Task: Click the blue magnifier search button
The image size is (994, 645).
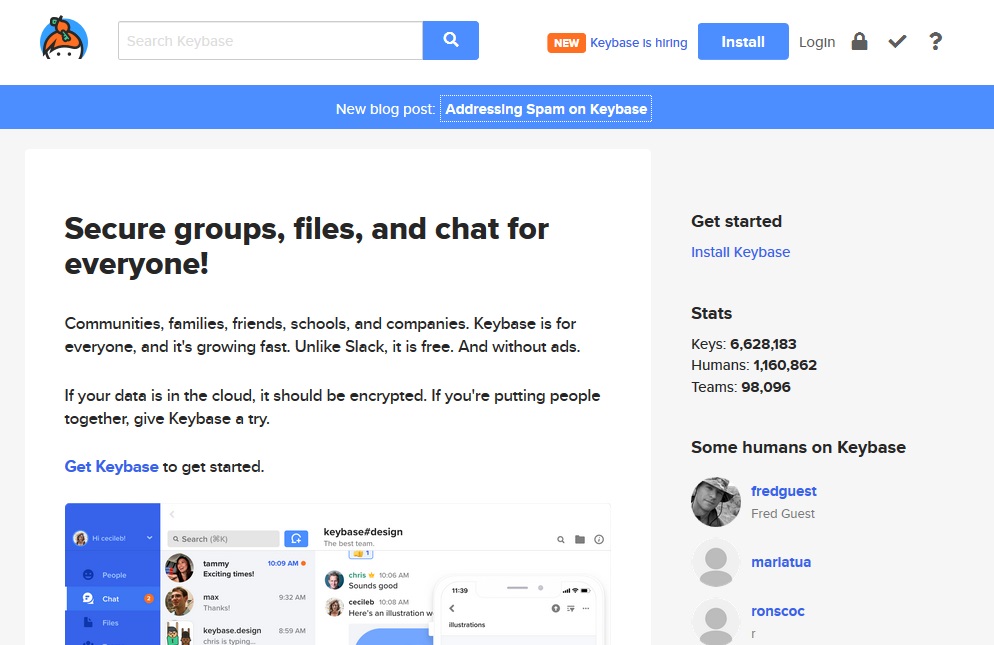Action: (451, 41)
